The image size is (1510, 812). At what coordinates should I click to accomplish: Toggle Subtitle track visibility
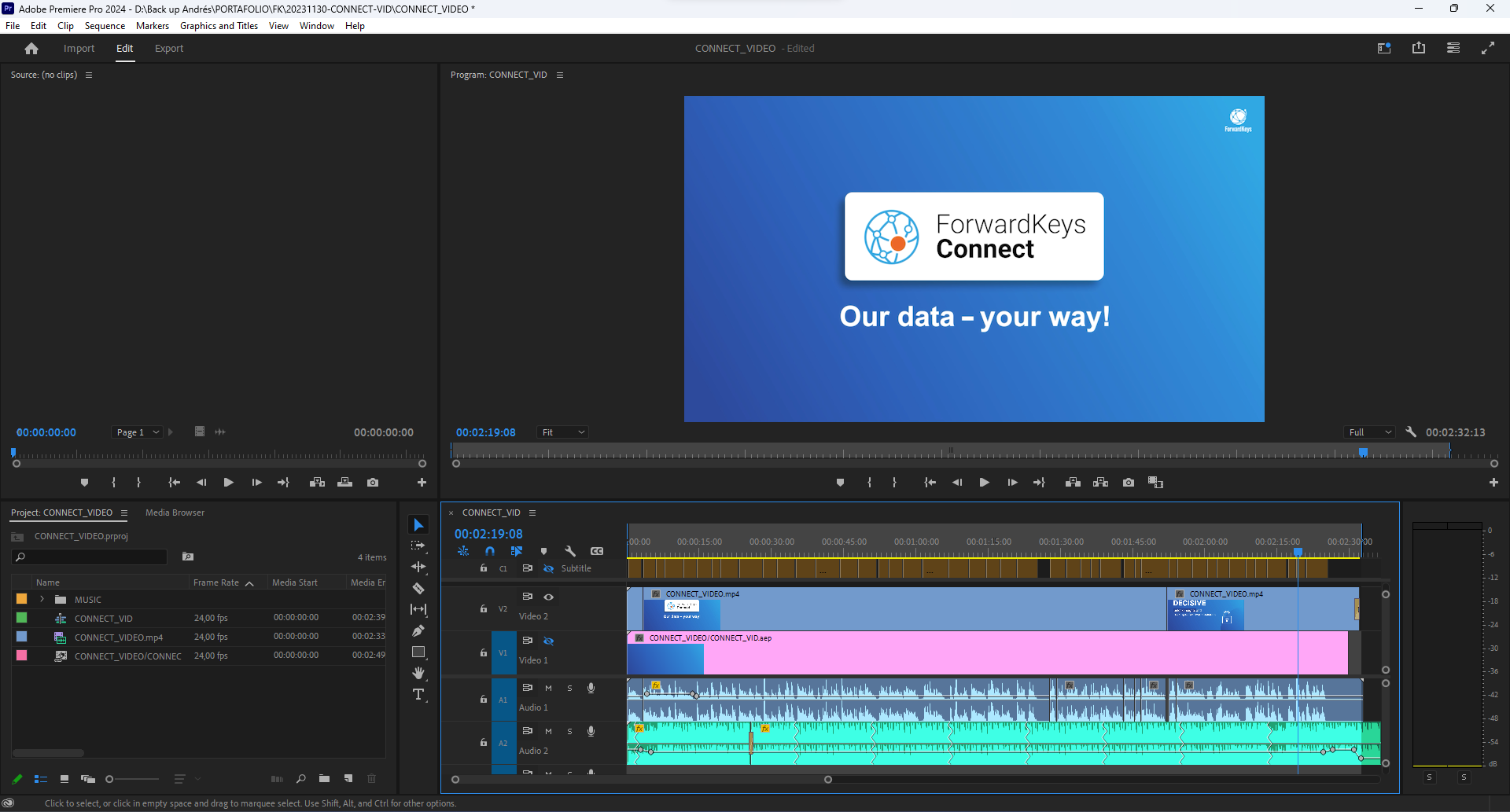click(549, 568)
